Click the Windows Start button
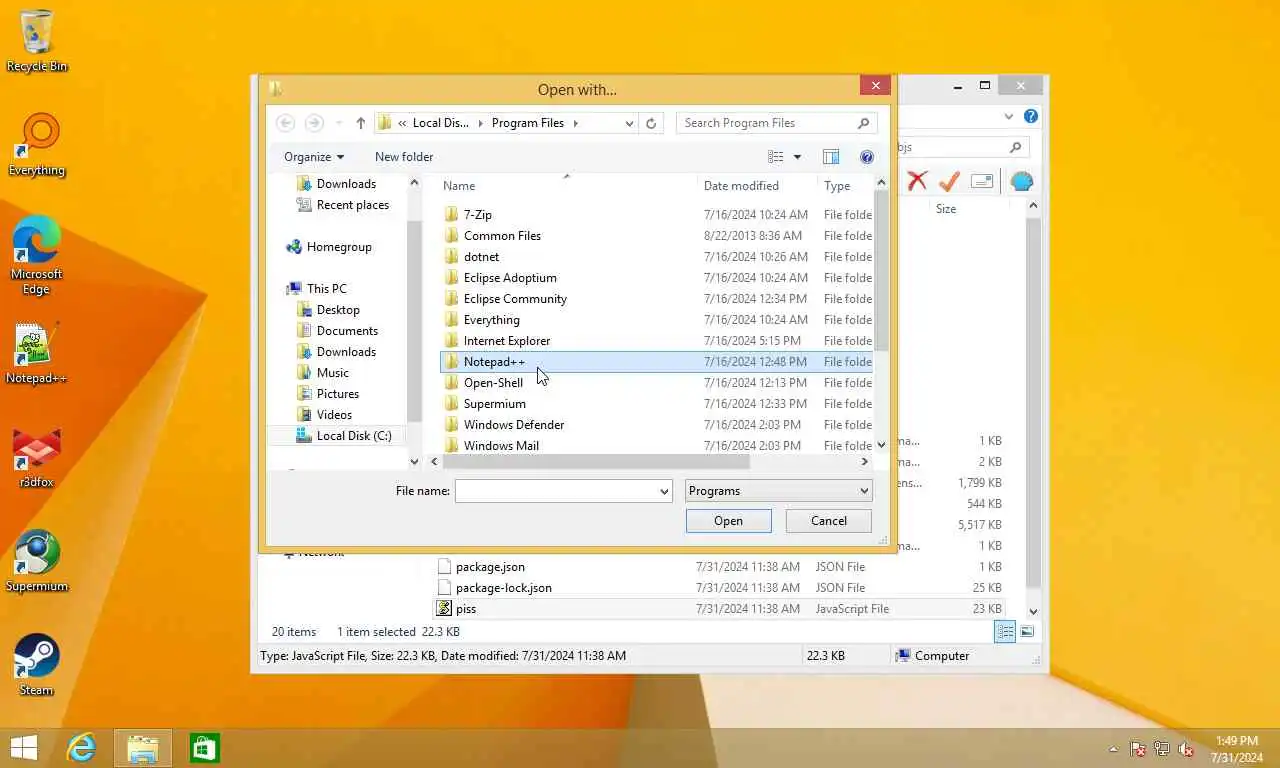This screenshot has height=768, width=1280. point(23,747)
